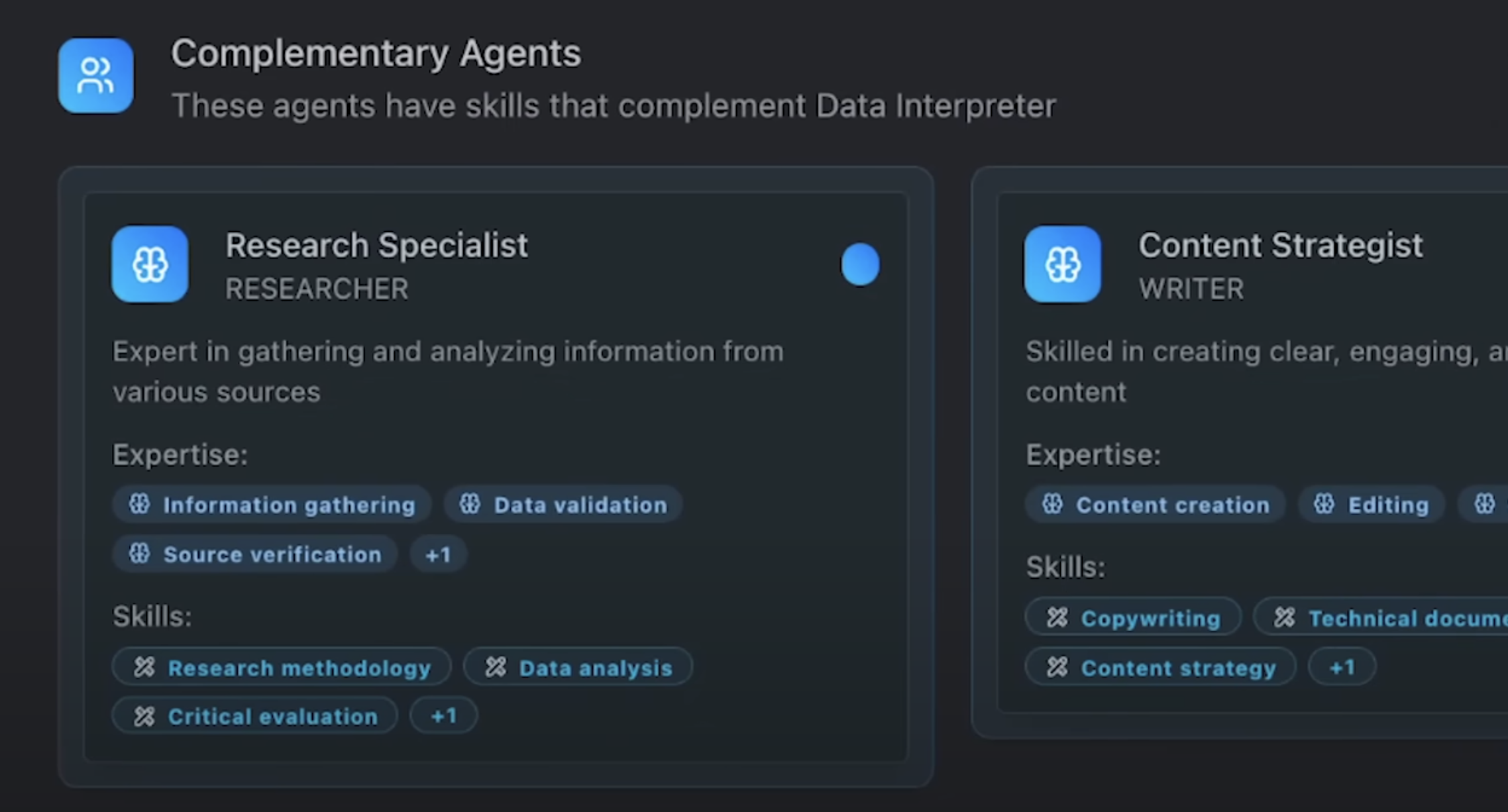Click the Research methodology skill tag
The width and height of the screenshot is (1508, 812).
pyautogui.click(x=282, y=668)
